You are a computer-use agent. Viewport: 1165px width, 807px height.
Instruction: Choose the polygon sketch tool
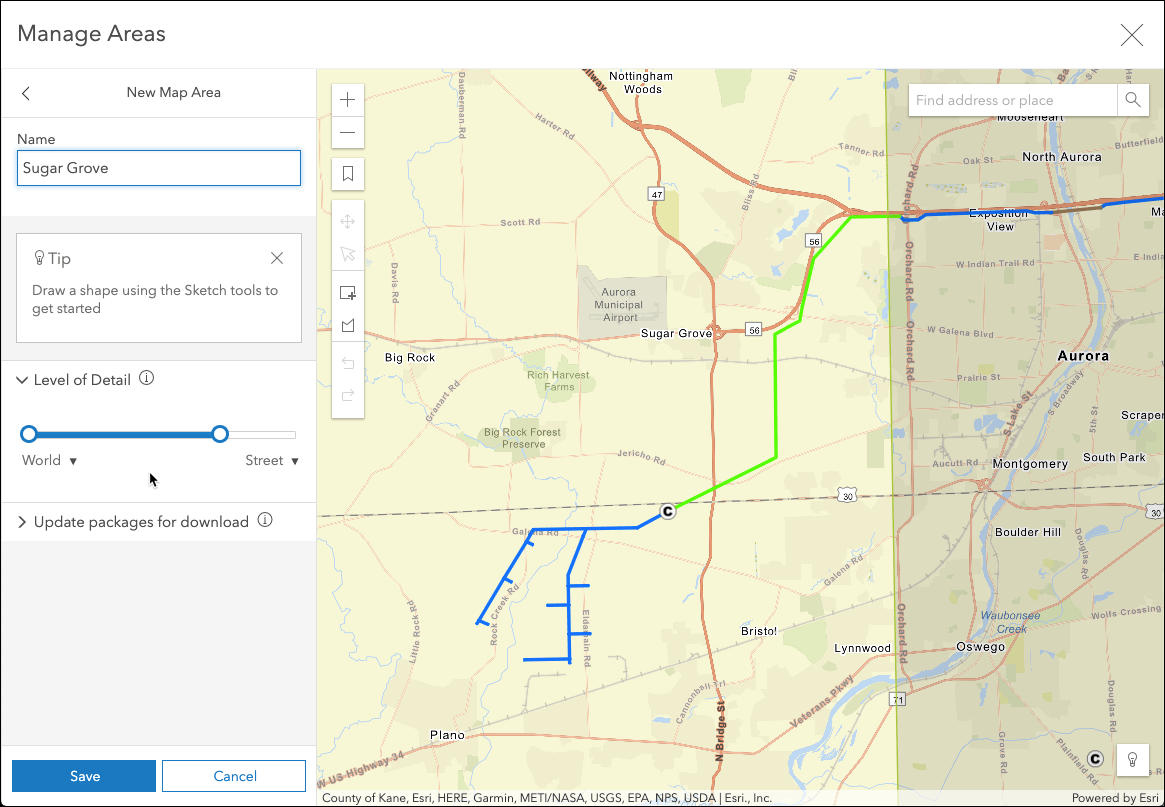(348, 325)
